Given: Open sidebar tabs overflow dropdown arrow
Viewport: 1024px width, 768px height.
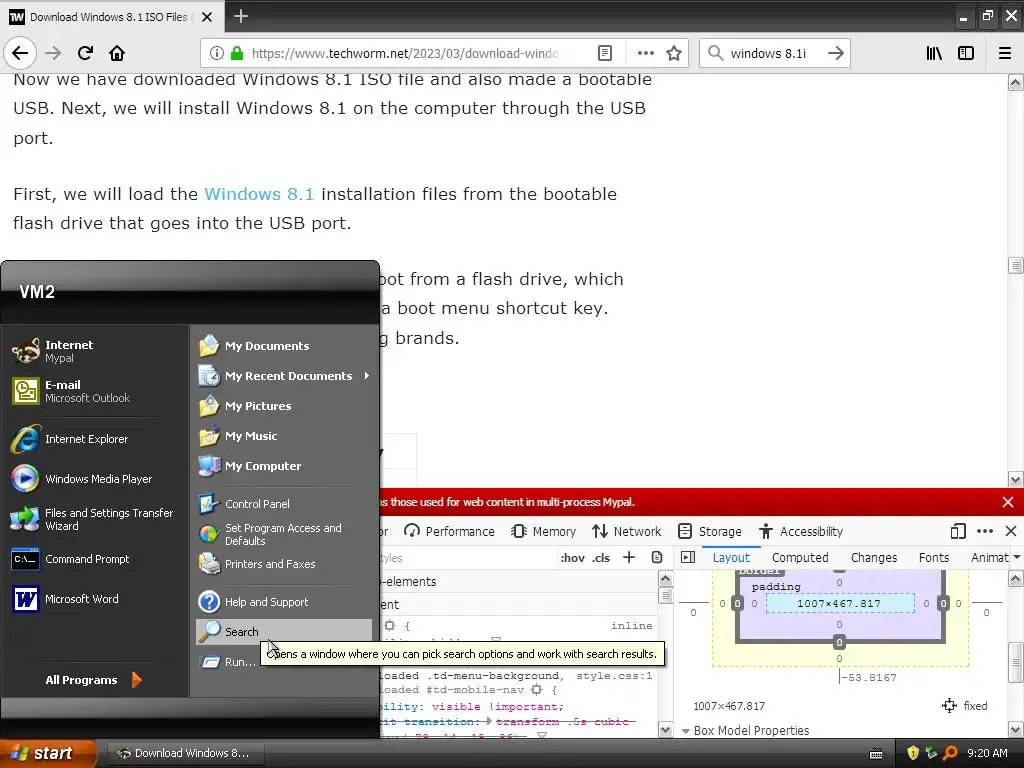Looking at the screenshot, I should 1016,557.
